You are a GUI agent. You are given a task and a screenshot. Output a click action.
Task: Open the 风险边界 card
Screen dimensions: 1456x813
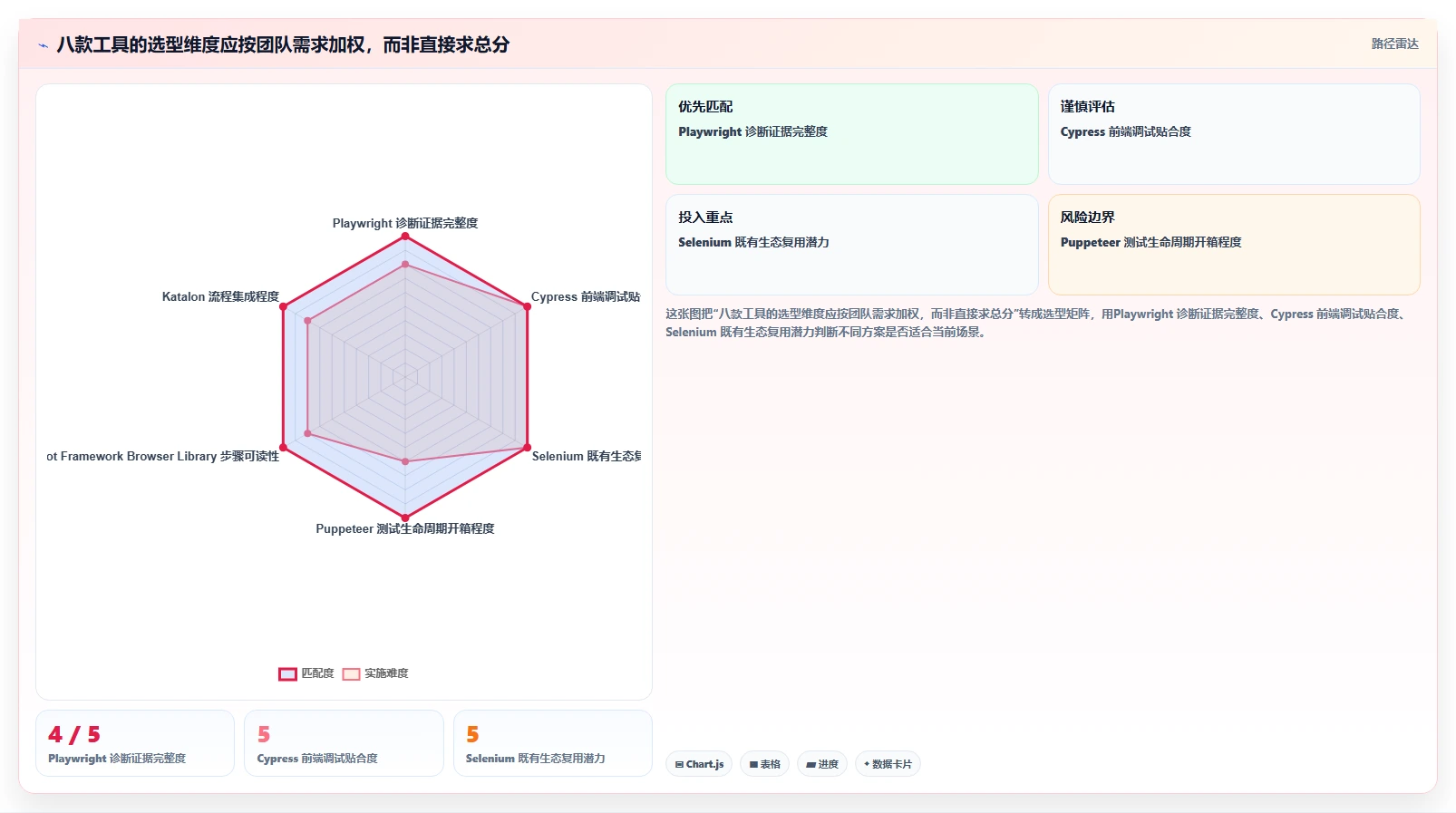pos(1234,245)
